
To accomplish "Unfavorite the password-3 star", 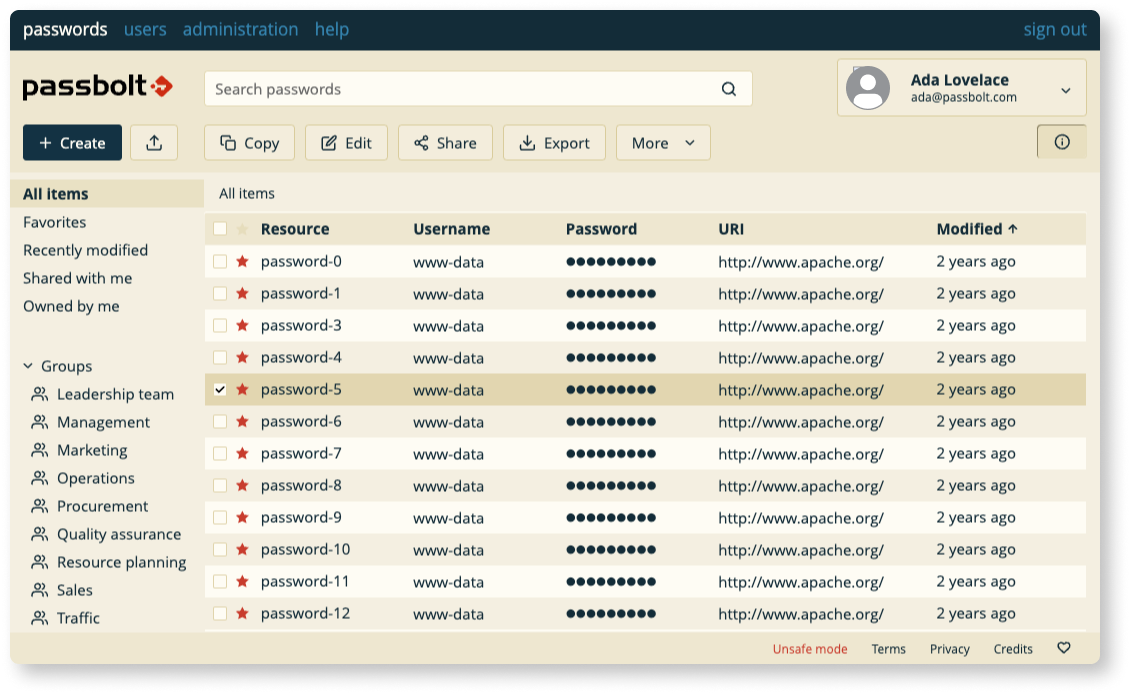I will pos(242,325).
